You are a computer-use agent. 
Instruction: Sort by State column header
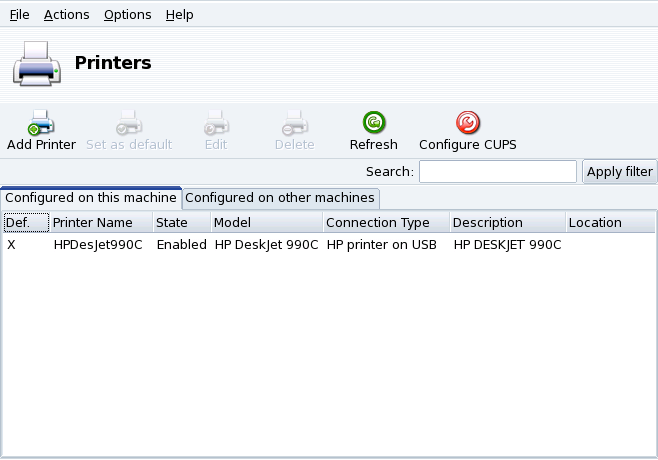point(181,222)
